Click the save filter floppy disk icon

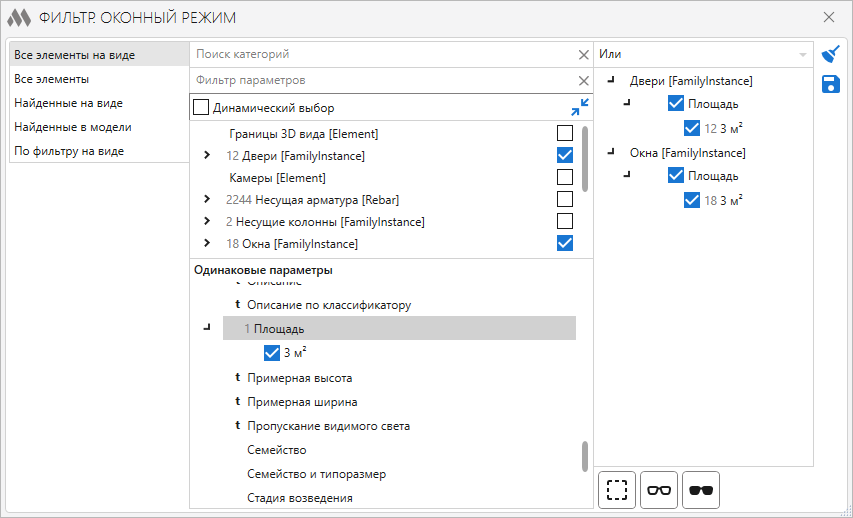[x=831, y=84]
